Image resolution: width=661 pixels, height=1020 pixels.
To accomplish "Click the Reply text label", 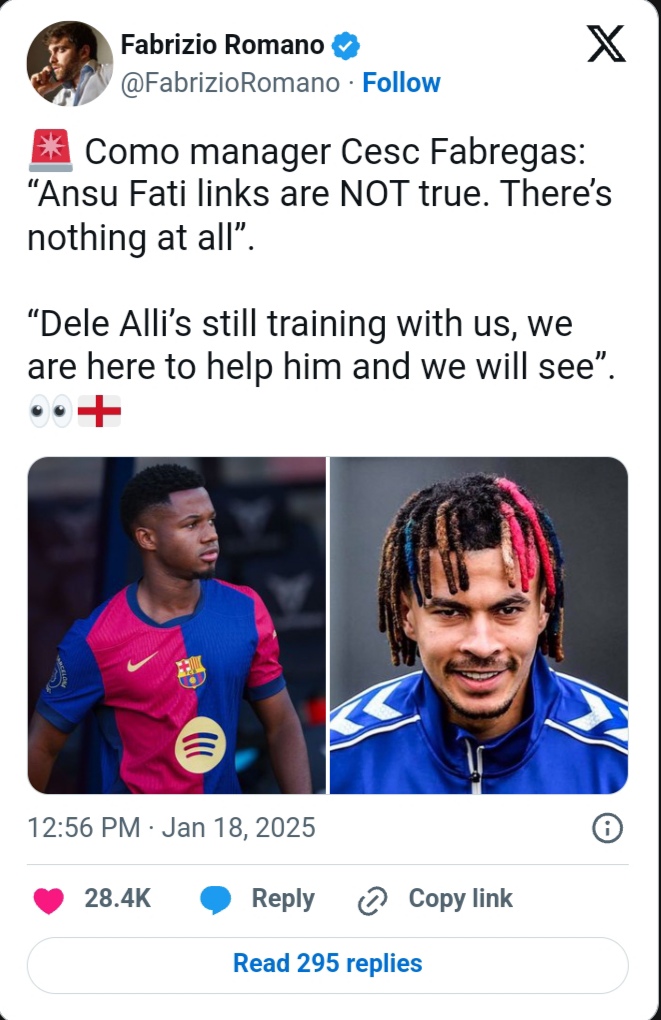I will click(x=283, y=899).
